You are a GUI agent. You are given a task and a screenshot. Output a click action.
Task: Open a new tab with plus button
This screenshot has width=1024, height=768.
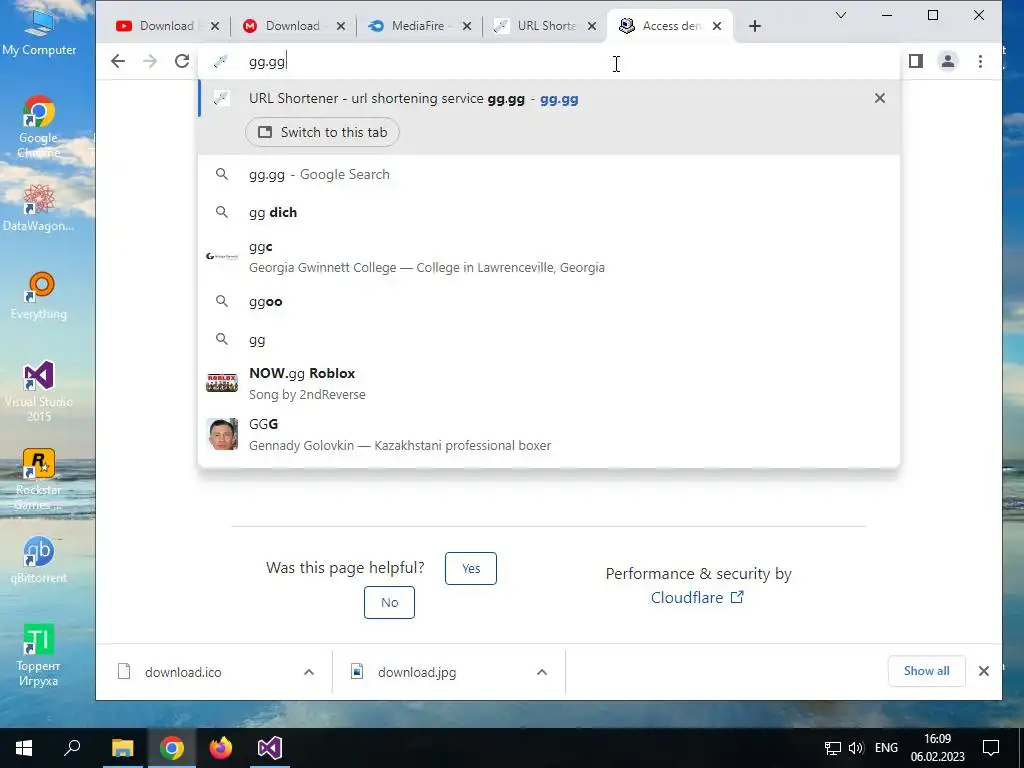click(x=755, y=26)
